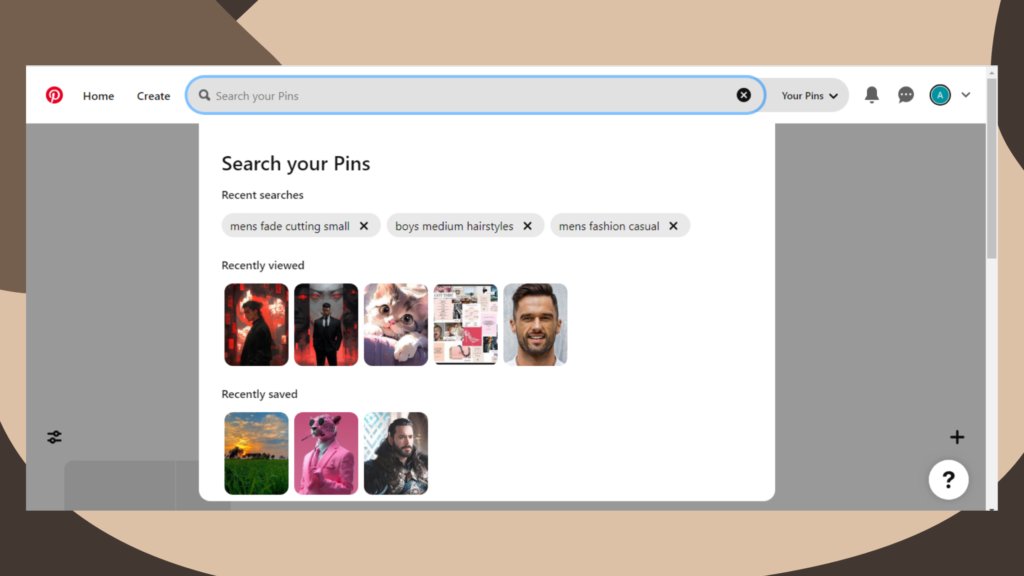Click the profile avatar icon
Image resolution: width=1024 pixels, height=576 pixels.
(940, 95)
